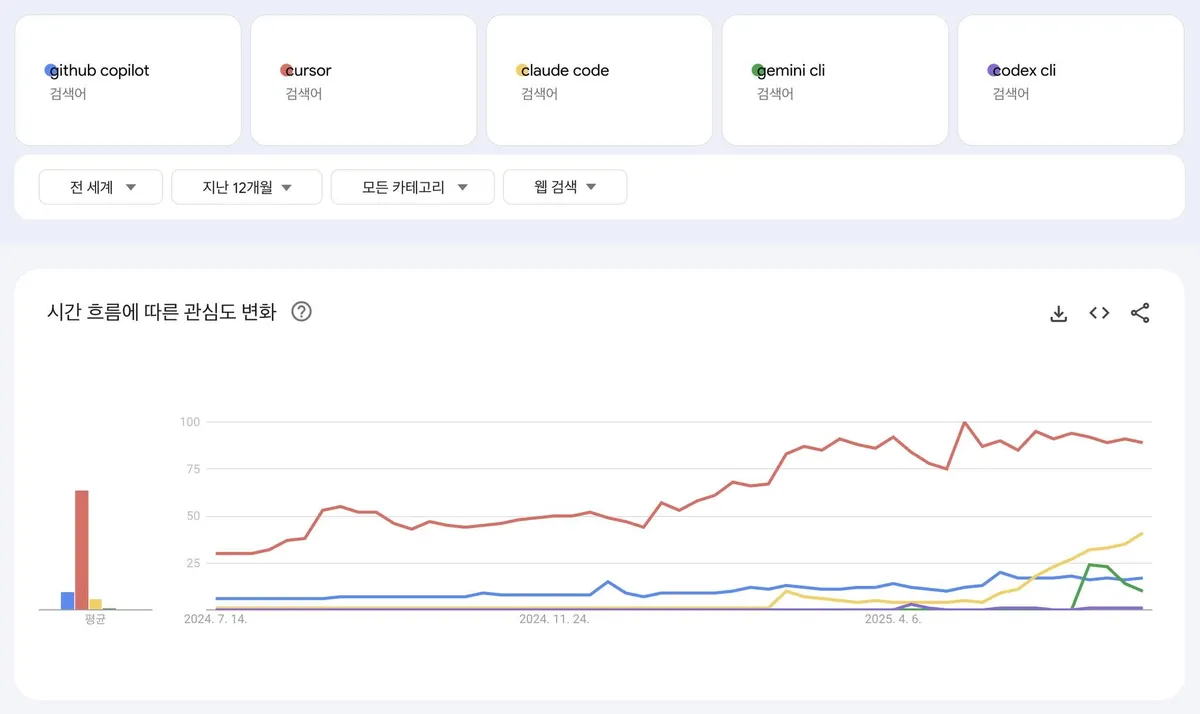This screenshot has width=1200, height=714.
Task: Open the 웹 검색 search type dropdown
Action: [565, 187]
